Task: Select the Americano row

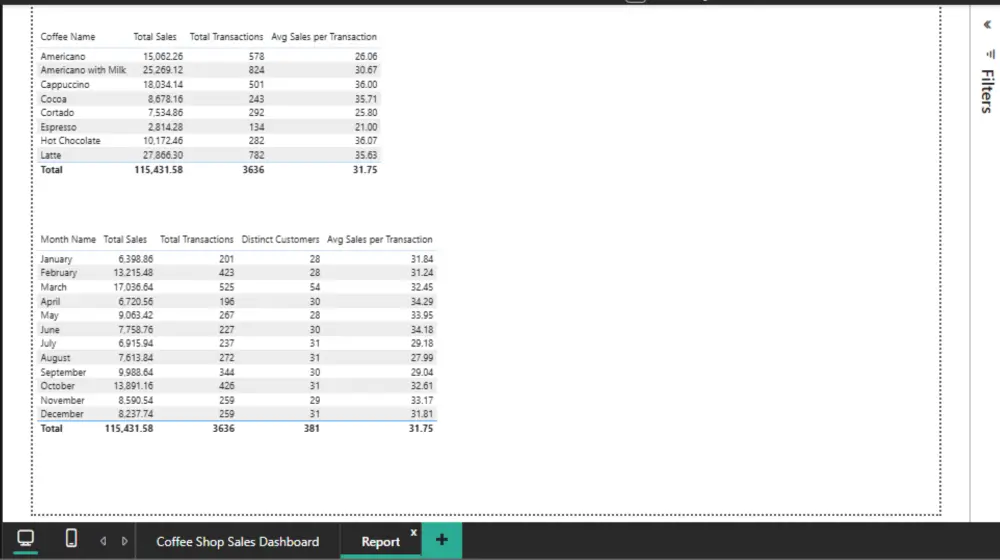Action: pos(209,56)
